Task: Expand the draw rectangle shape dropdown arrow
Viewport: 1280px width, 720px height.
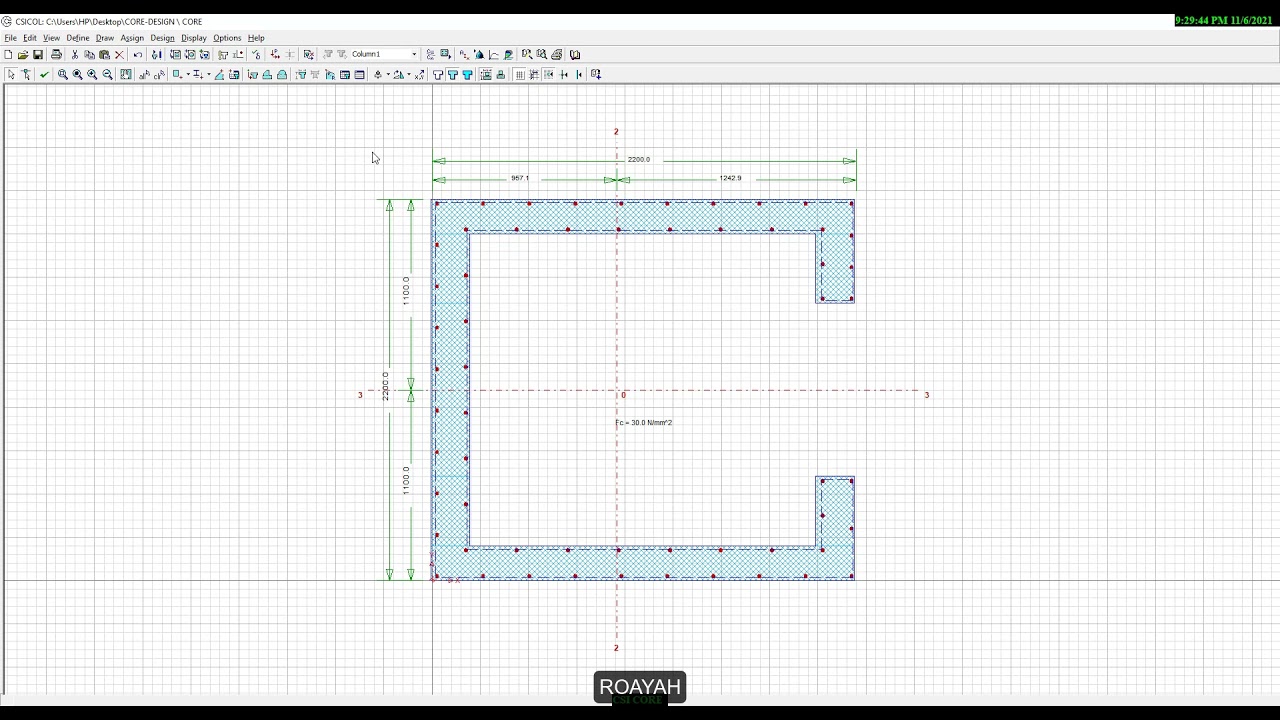Action: pos(188,75)
